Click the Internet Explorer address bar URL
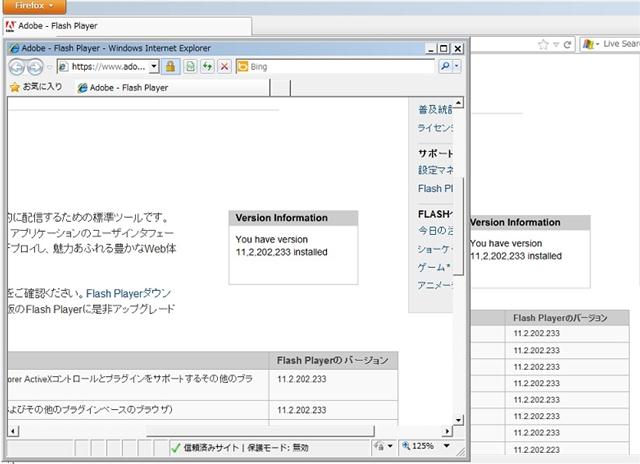This screenshot has height=464, width=640. click(108, 67)
